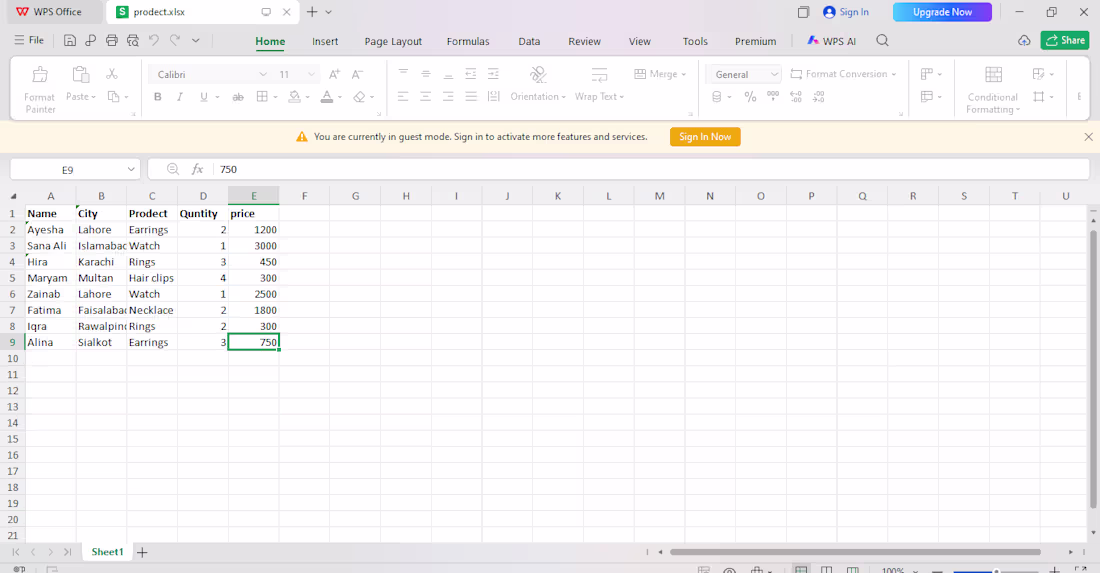Viewport: 1100px width, 573px height.
Task: Switch to the Review tab
Action: (x=584, y=41)
